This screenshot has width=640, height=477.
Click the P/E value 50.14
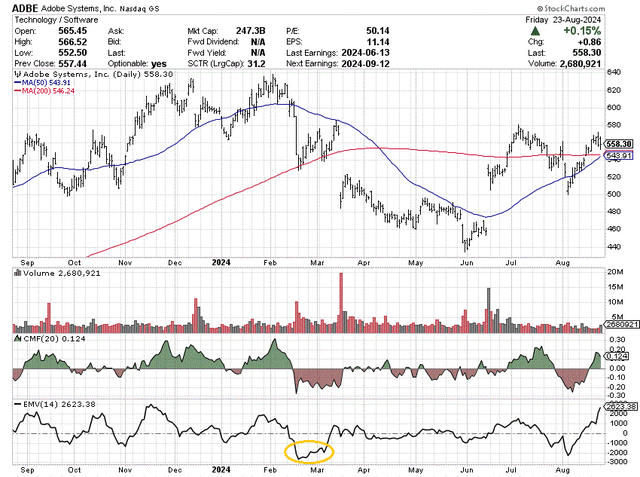[x=378, y=31]
